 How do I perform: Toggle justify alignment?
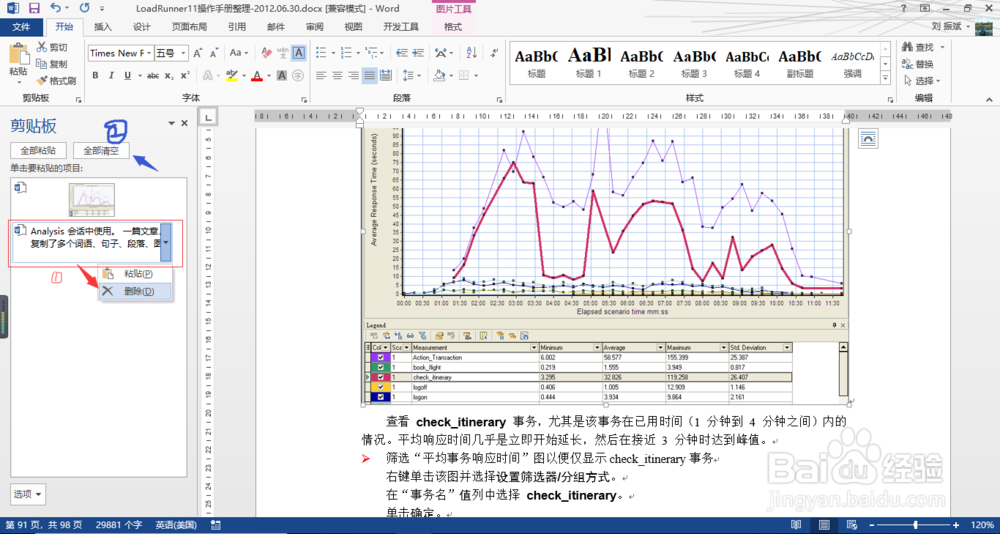click(369, 76)
